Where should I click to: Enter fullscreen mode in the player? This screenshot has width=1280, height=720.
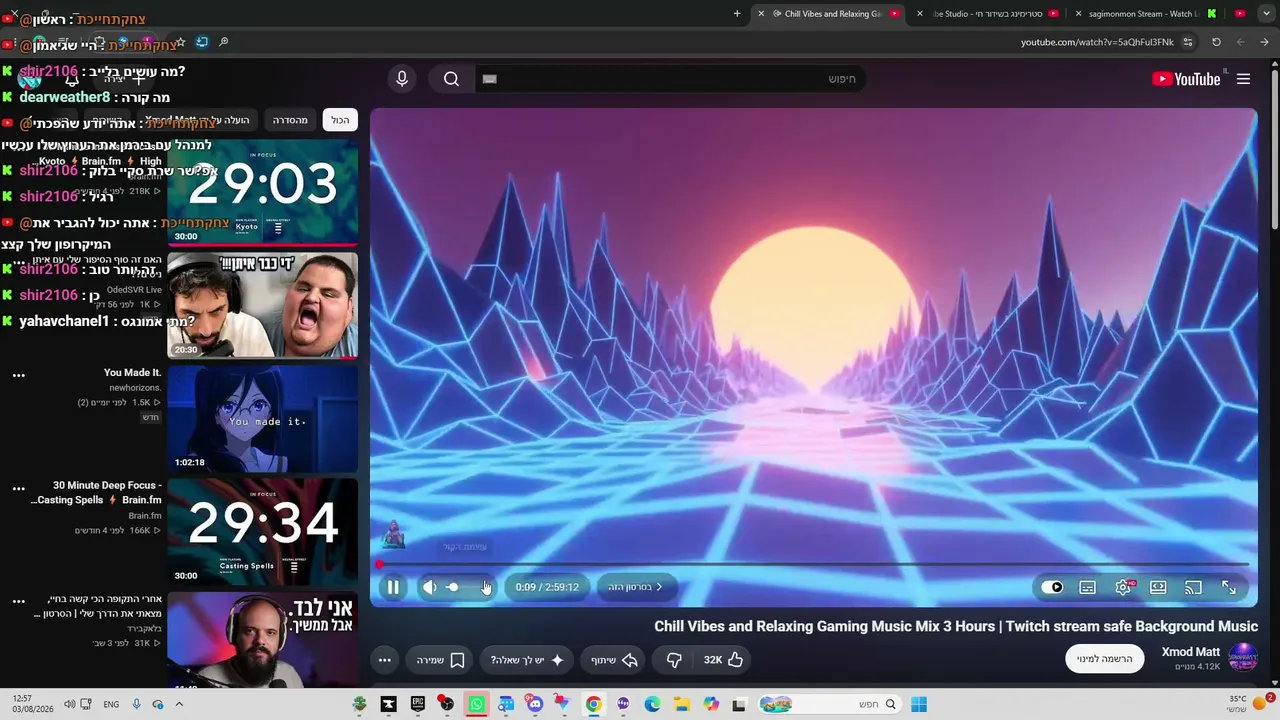point(1229,587)
